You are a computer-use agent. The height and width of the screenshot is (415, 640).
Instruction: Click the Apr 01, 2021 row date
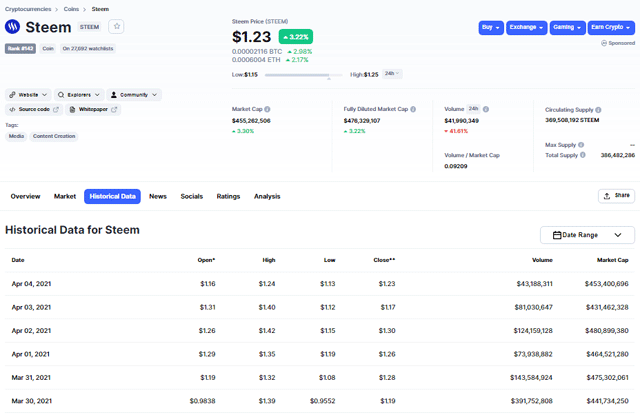(x=31, y=354)
